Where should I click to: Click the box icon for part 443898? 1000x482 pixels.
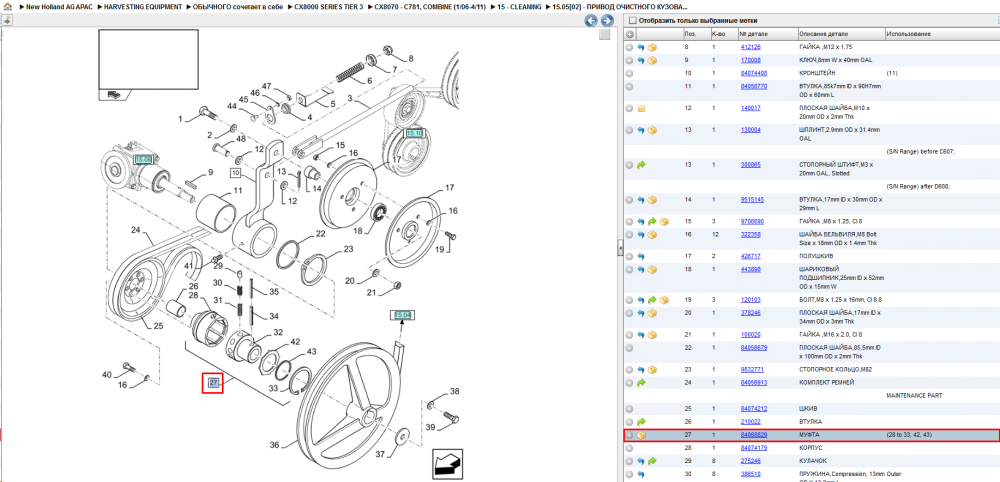click(x=652, y=269)
